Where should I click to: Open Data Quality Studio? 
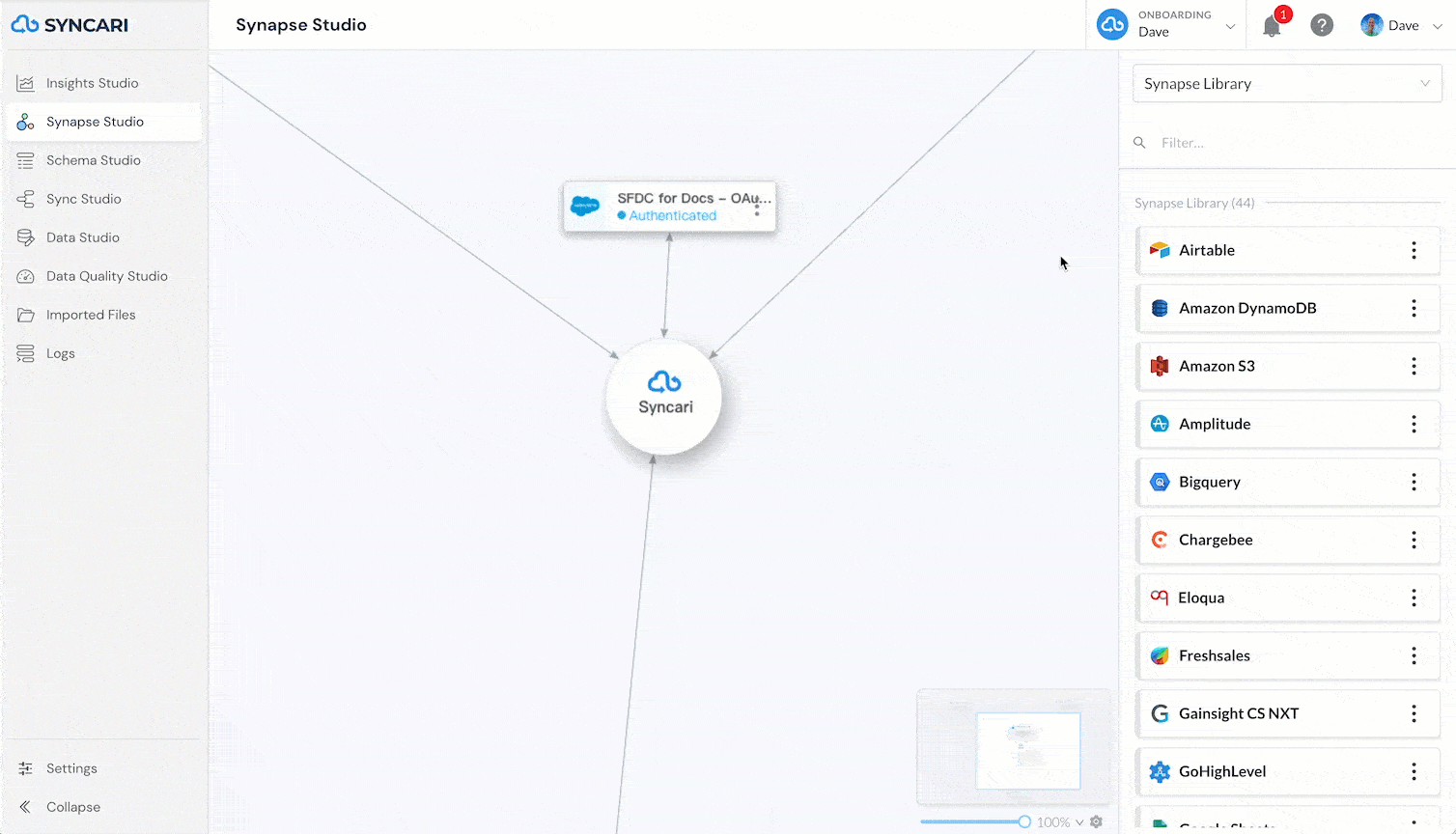108,276
